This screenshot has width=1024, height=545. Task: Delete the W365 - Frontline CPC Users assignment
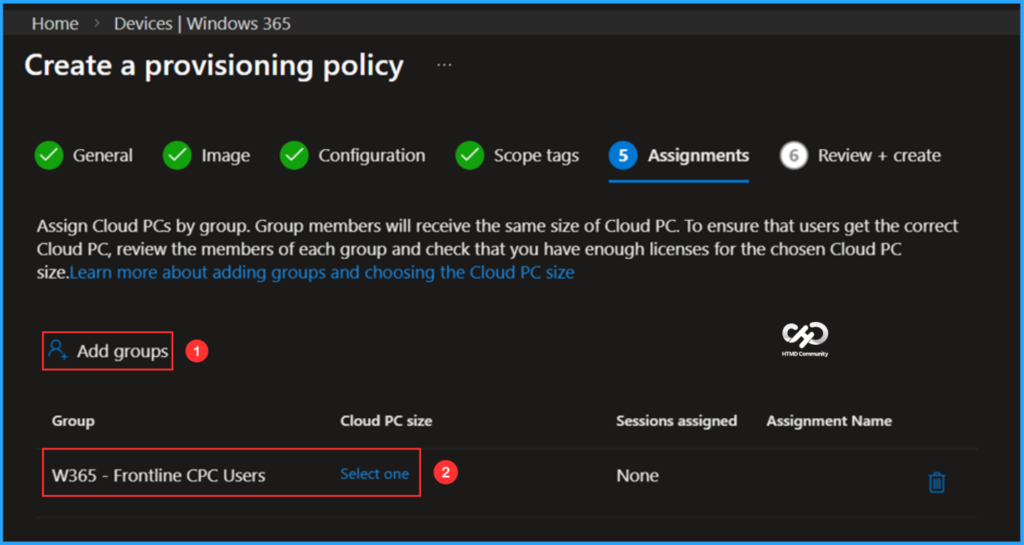click(x=936, y=482)
